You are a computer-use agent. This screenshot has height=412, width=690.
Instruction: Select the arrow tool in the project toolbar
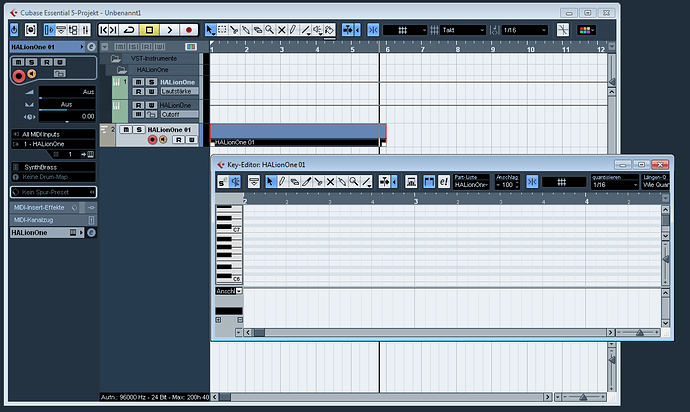(210, 30)
